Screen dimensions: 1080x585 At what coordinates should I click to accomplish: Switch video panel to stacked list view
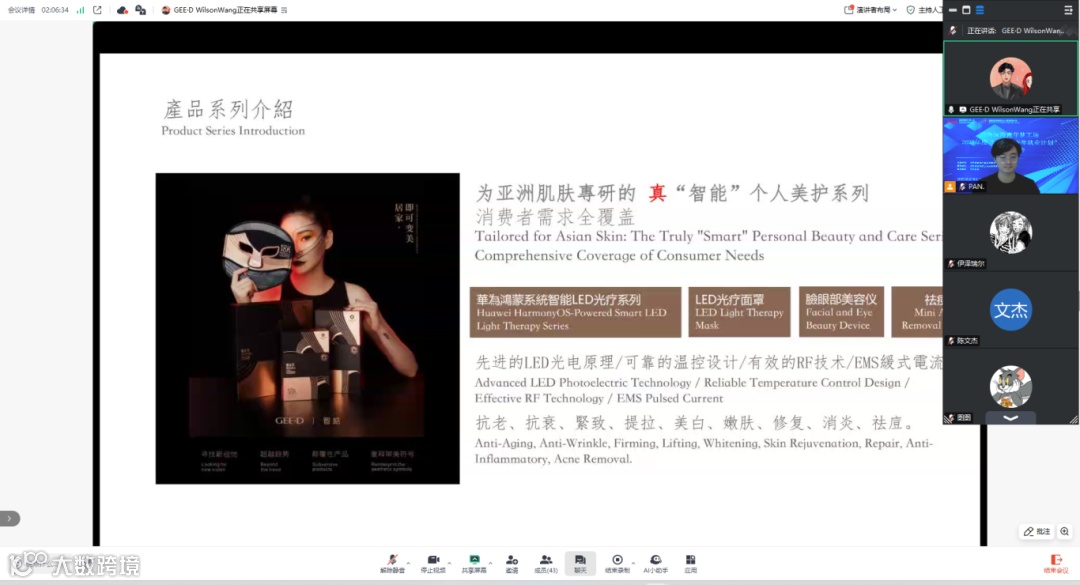point(979,10)
